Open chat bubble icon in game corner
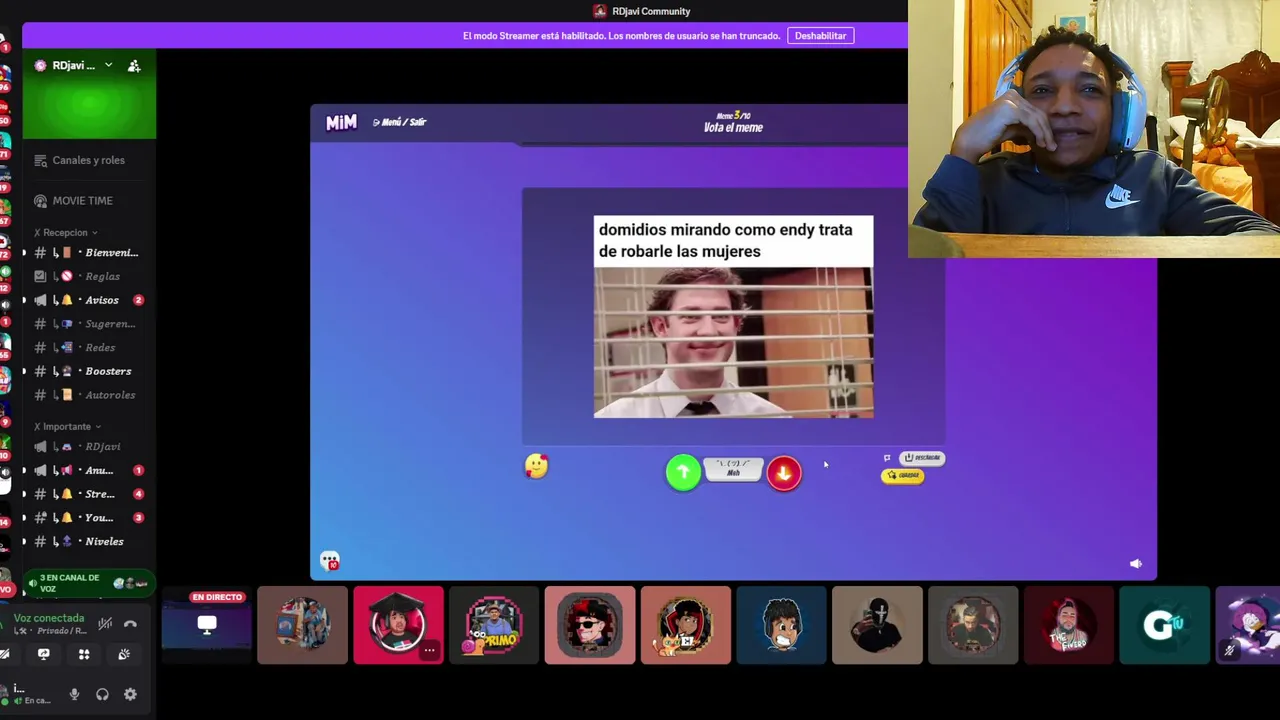The height and width of the screenshot is (720, 1280). (x=330, y=561)
